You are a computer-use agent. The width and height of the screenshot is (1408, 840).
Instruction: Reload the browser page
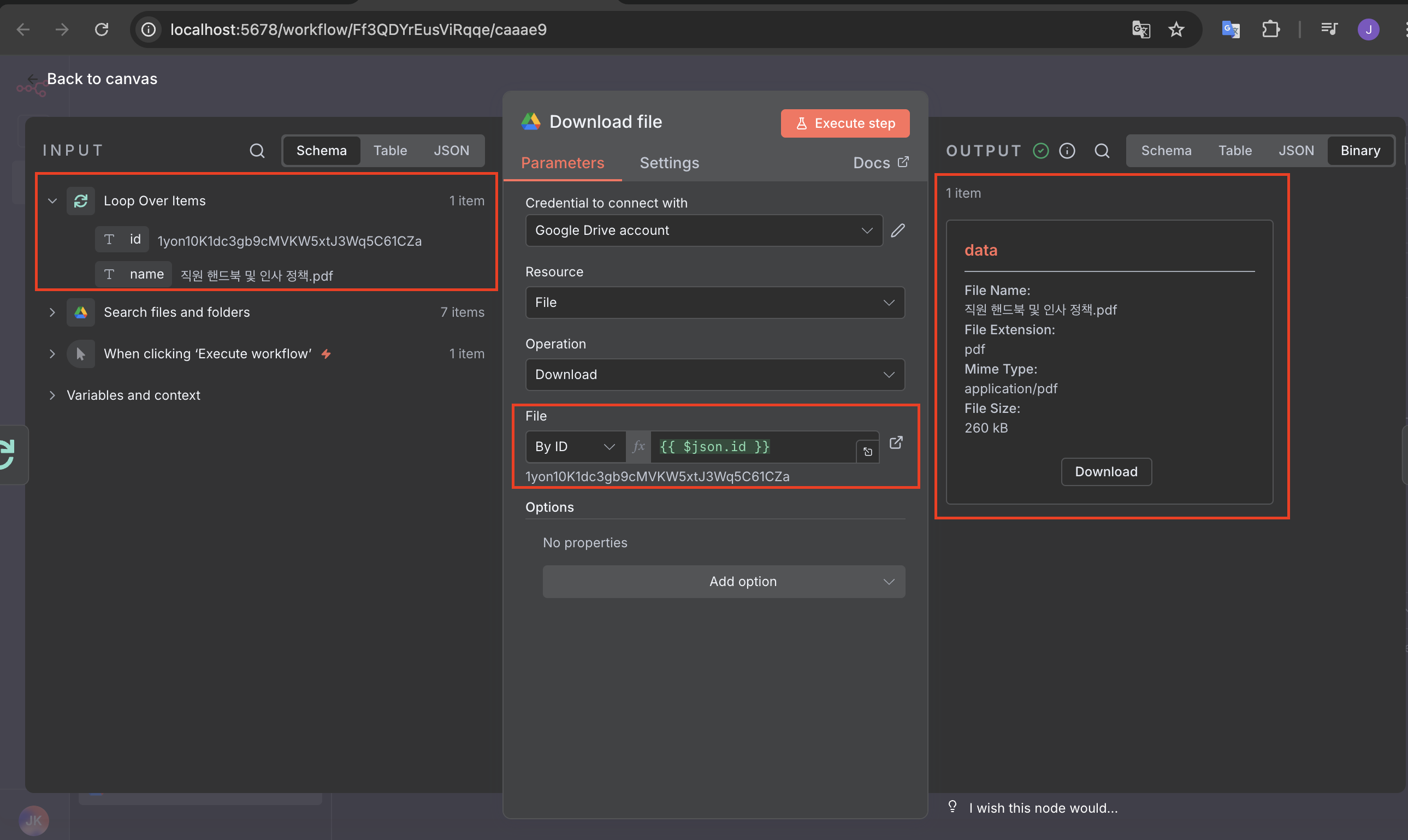point(101,29)
